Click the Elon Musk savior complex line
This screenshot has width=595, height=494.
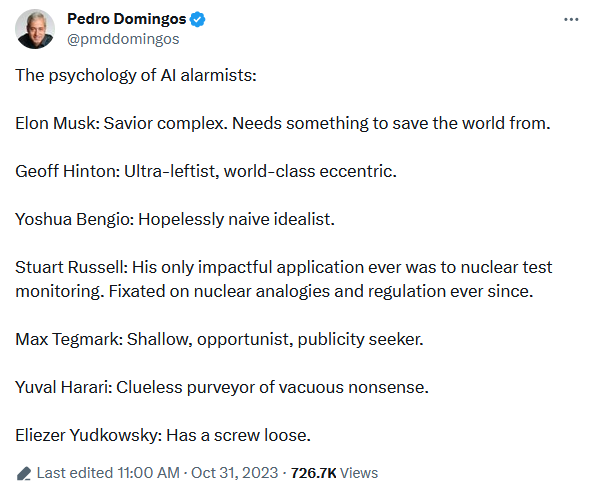coord(283,123)
